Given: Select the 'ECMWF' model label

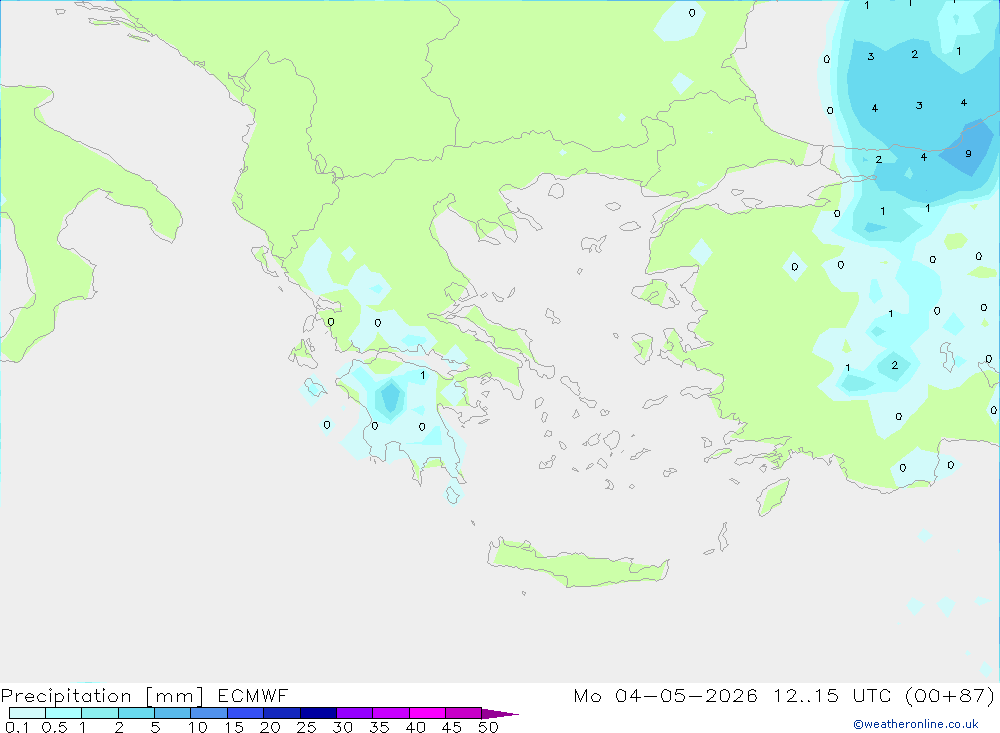Looking at the screenshot, I should 253,695.
